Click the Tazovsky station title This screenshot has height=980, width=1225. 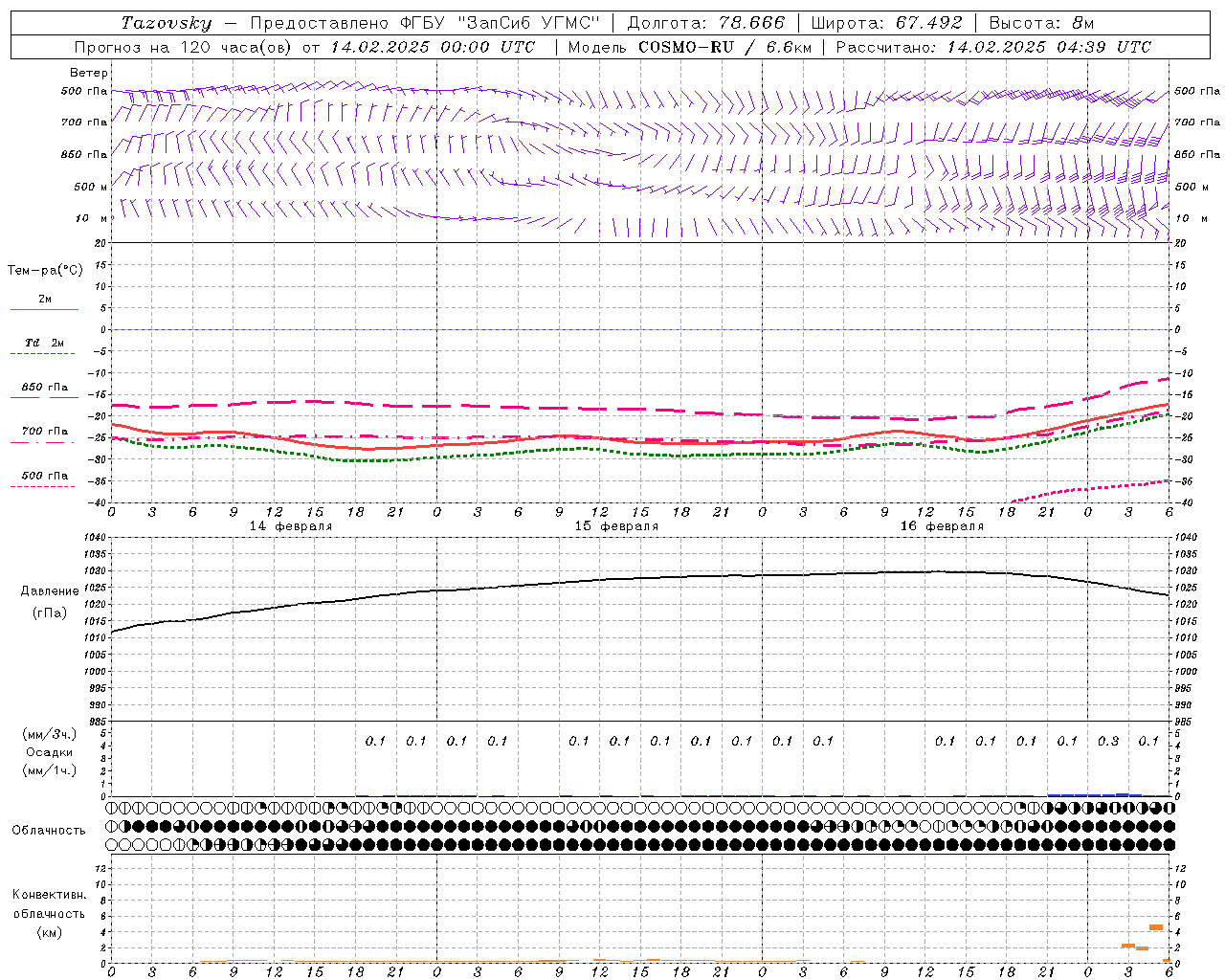[x=167, y=23]
